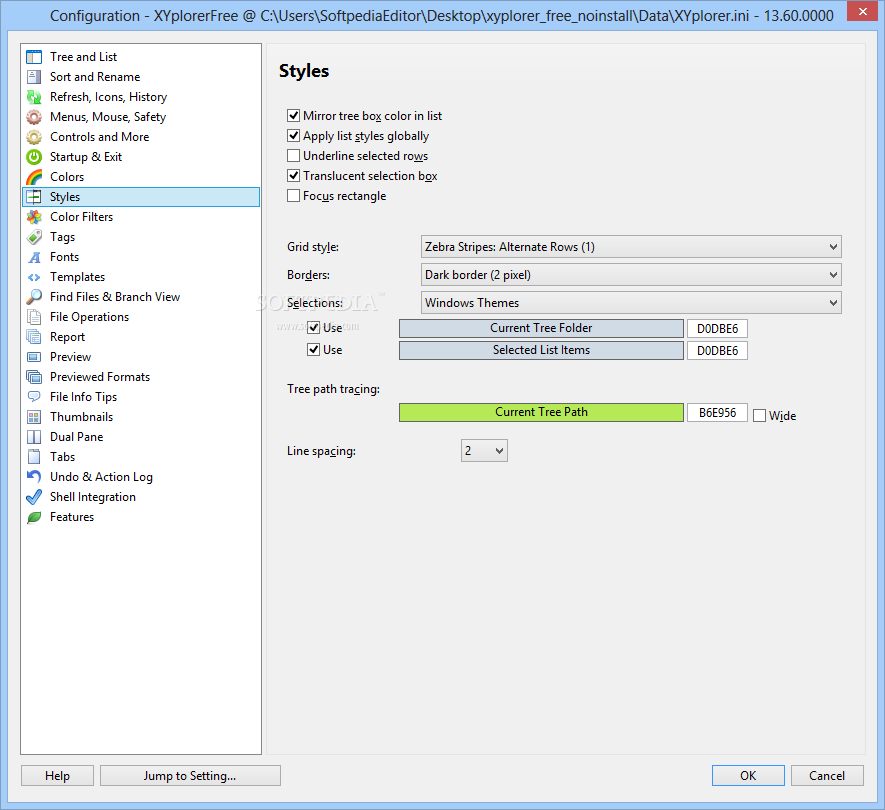Select Thumbnails category
The height and width of the screenshot is (810, 885).
pos(141,417)
